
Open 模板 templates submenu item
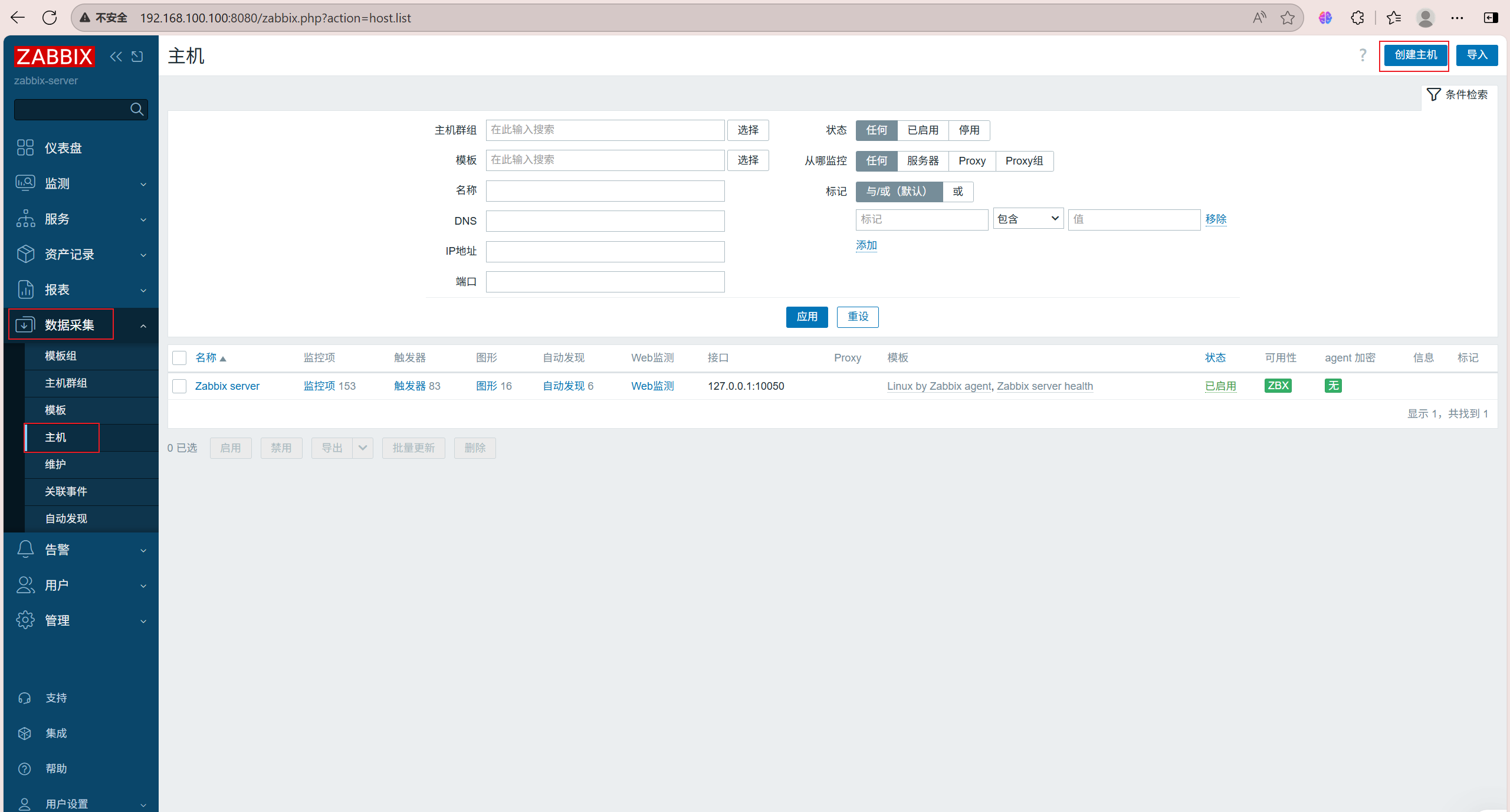pos(55,410)
